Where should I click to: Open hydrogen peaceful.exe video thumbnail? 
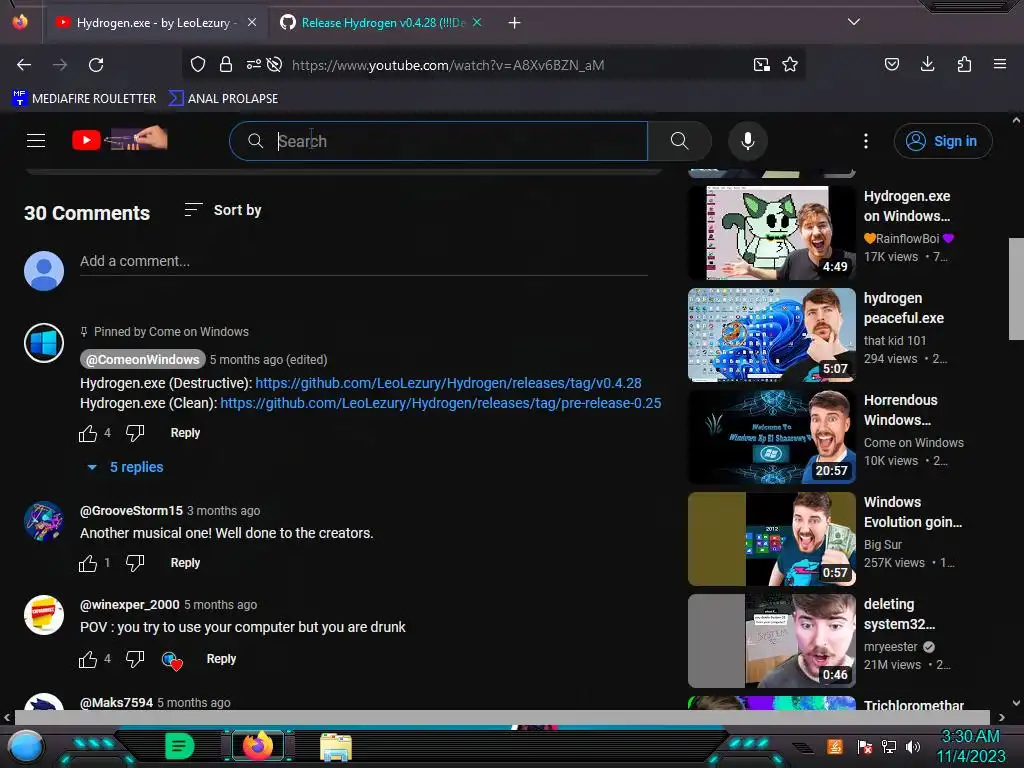(771, 335)
